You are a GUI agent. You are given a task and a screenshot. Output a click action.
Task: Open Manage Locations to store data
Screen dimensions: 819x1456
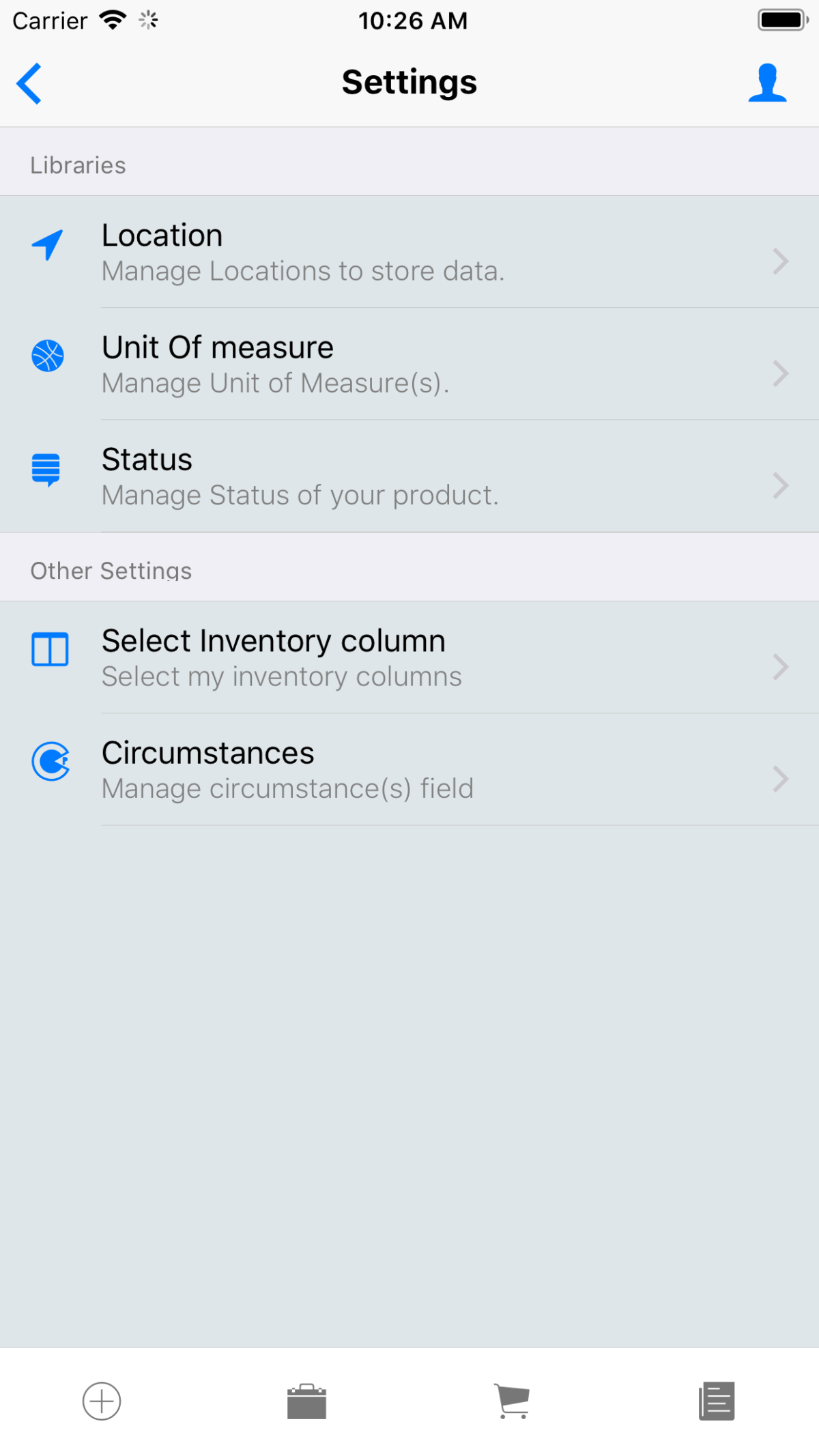point(409,253)
